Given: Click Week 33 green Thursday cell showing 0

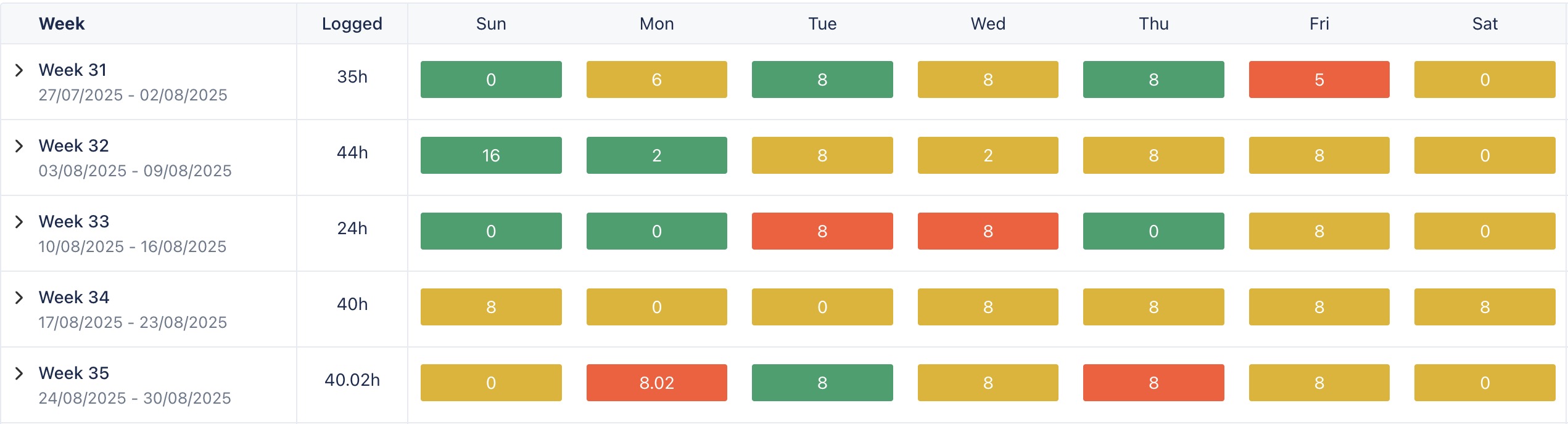Looking at the screenshot, I should (x=1153, y=231).
